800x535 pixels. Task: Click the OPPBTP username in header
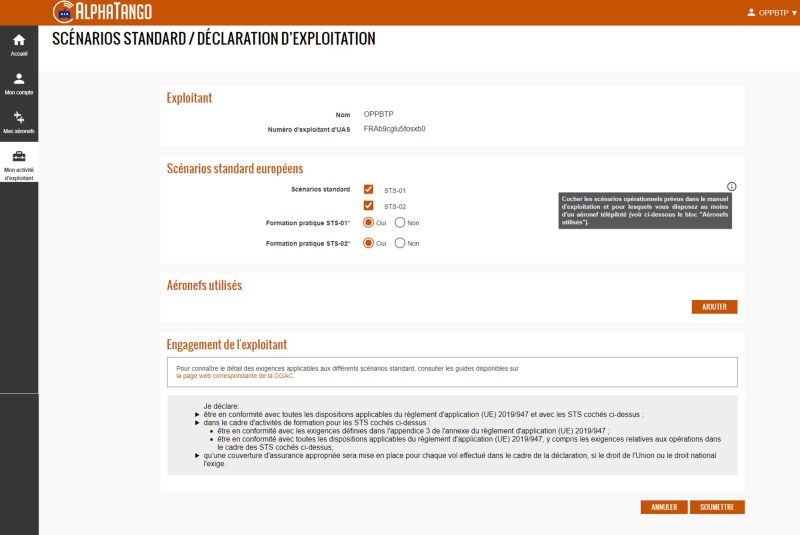773,13
